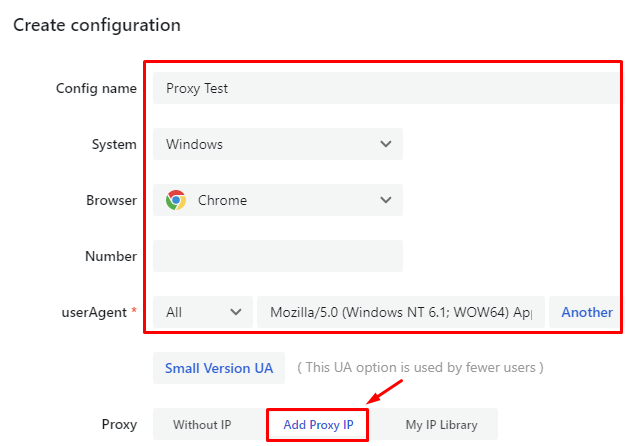
Task: Click the Chrome logo icon in Browser field
Action: point(176,200)
